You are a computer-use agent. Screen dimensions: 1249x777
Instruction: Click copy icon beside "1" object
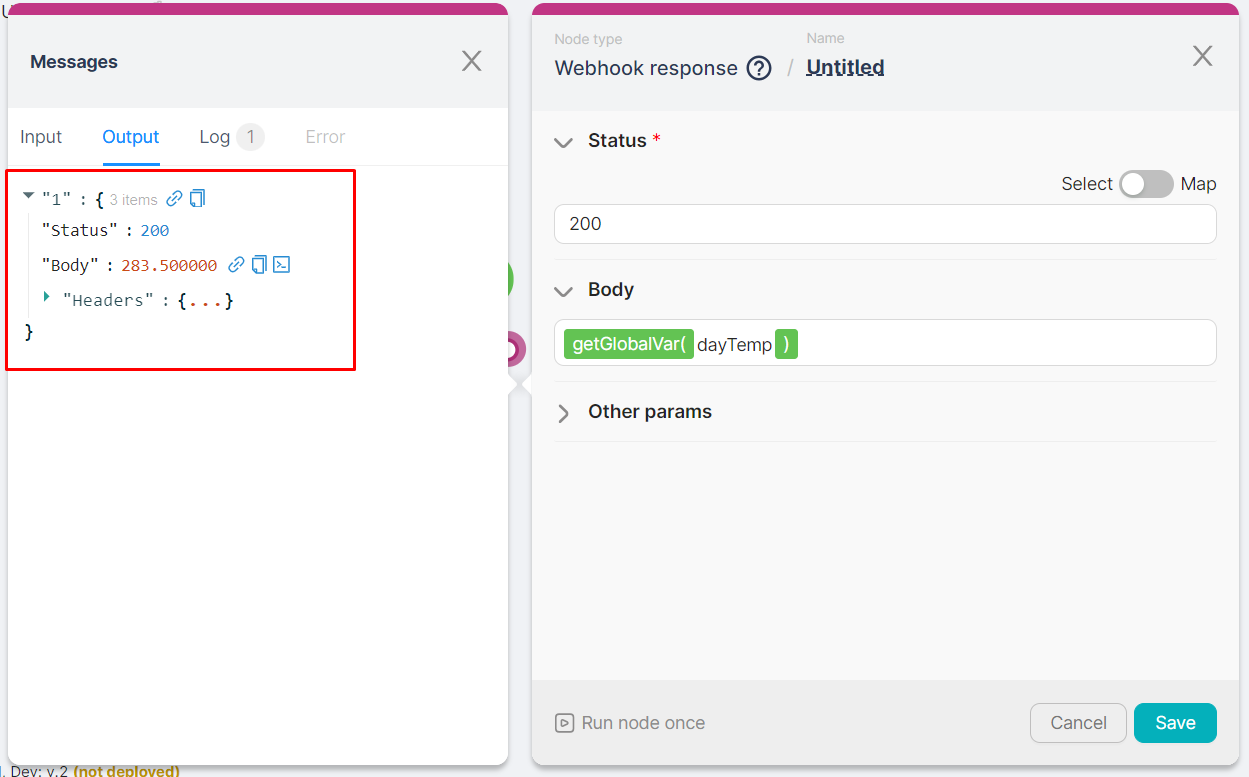(x=197, y=198)
